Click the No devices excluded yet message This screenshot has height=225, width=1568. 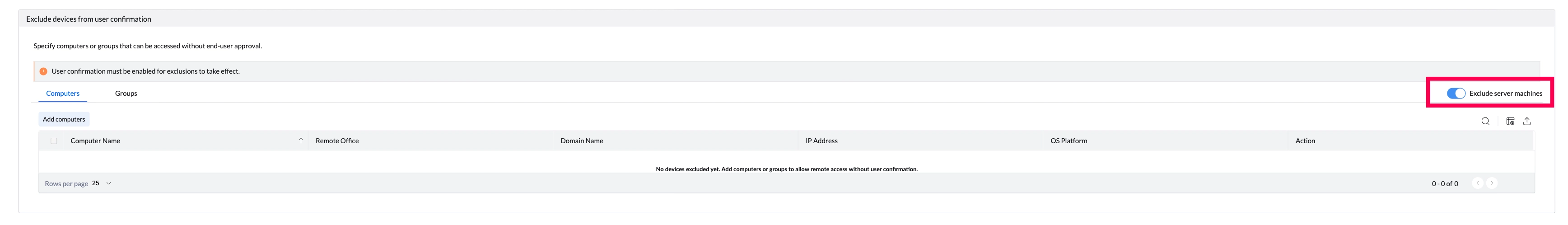(786, 169)
